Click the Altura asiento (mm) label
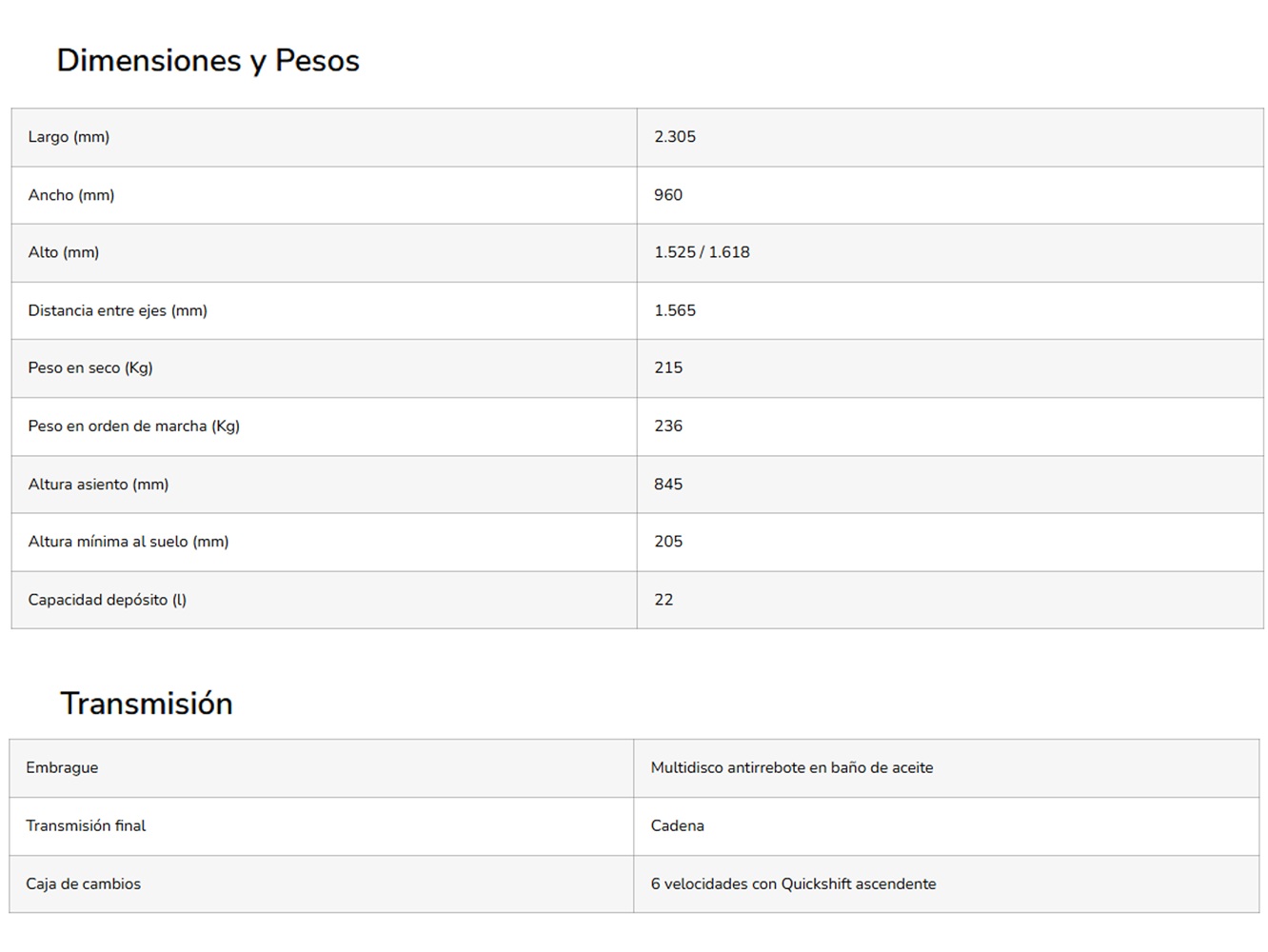Viewport: 1268px width, 952px height. coord(98,484)
